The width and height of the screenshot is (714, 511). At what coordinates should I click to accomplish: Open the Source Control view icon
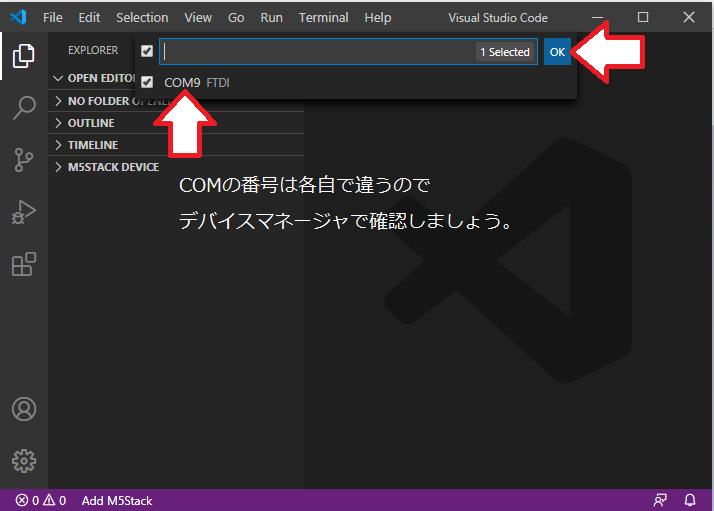coord(23,160)
